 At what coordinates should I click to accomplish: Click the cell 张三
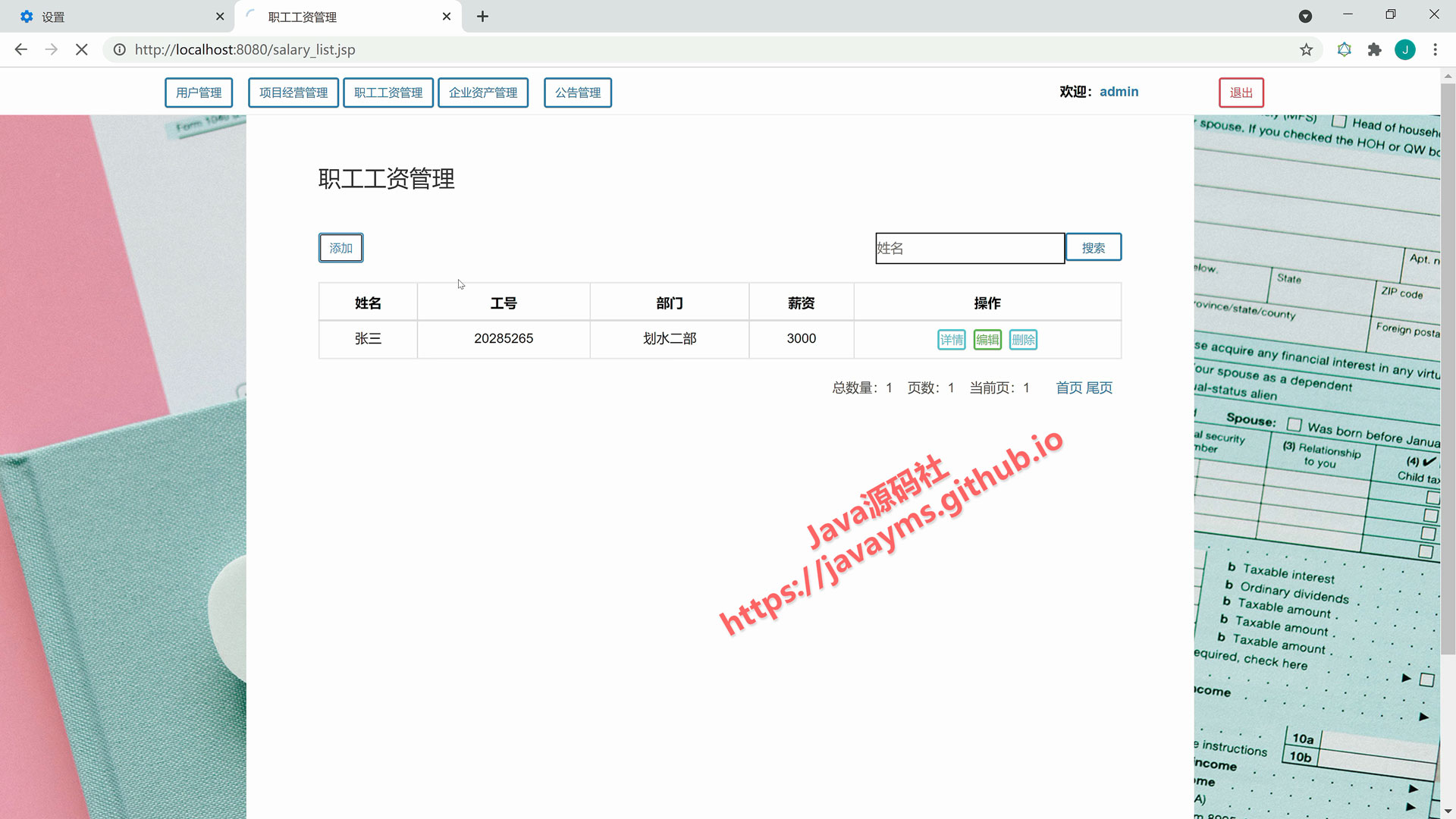(x=368, y=339)
